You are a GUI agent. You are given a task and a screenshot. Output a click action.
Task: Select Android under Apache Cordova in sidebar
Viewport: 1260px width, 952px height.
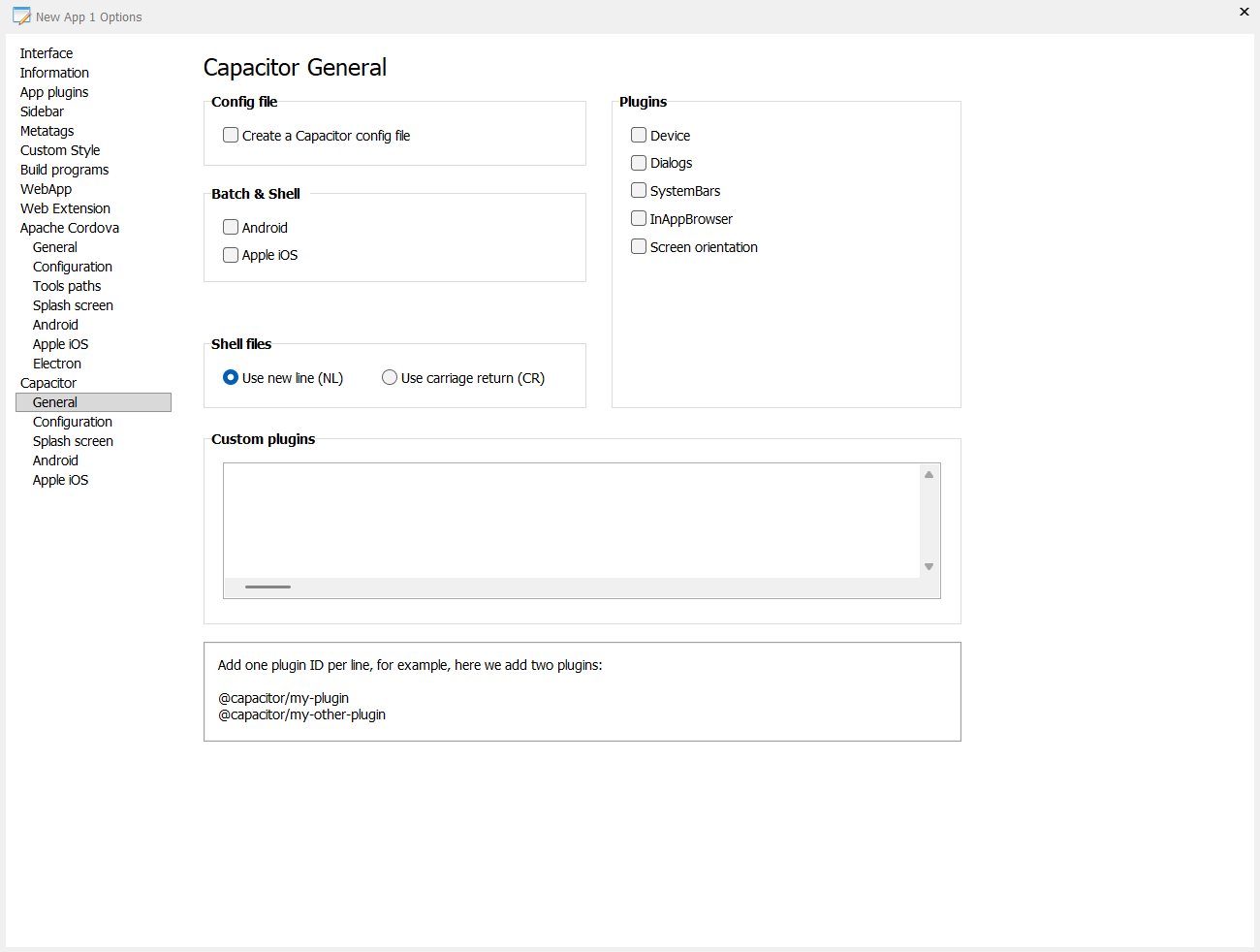pos(55,325)
